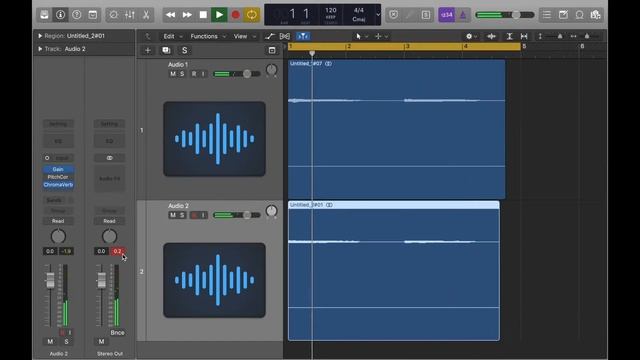This screenshot has width=640, height=360.
Task: Click the Bnce bounce button
Action: pyautogui.click(x=117, y=333)
